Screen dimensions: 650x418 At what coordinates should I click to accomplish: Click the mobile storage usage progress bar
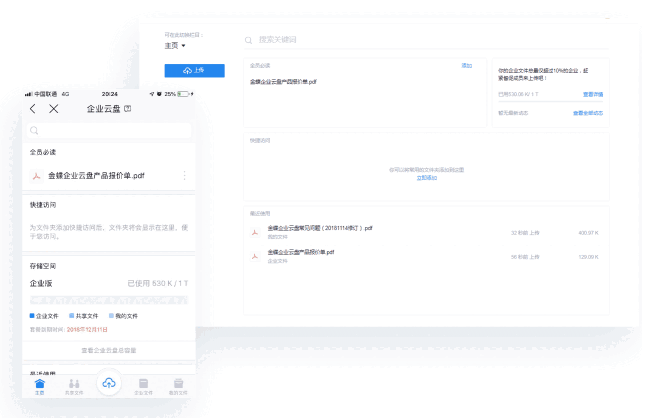point(109,300)
